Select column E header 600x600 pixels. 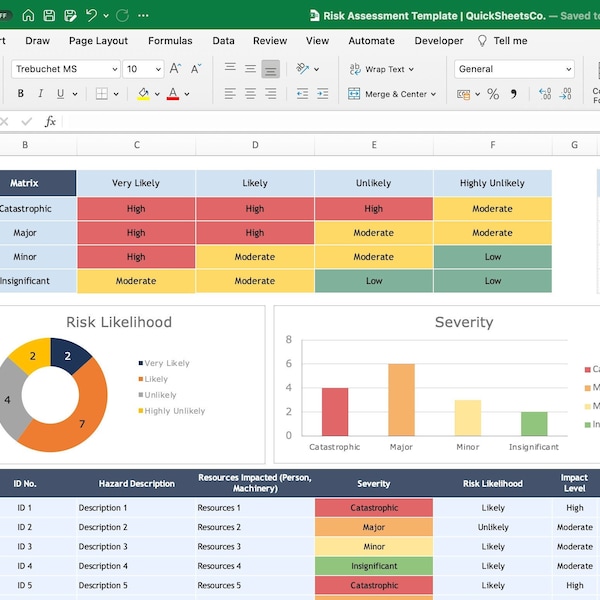374,145
